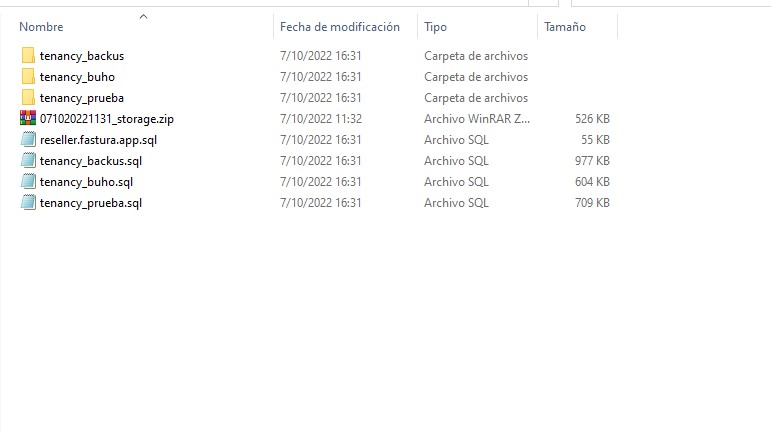Screen dimensions: 771x431
Task: Sort files by the Nombre column
Action: click(42, 27)
